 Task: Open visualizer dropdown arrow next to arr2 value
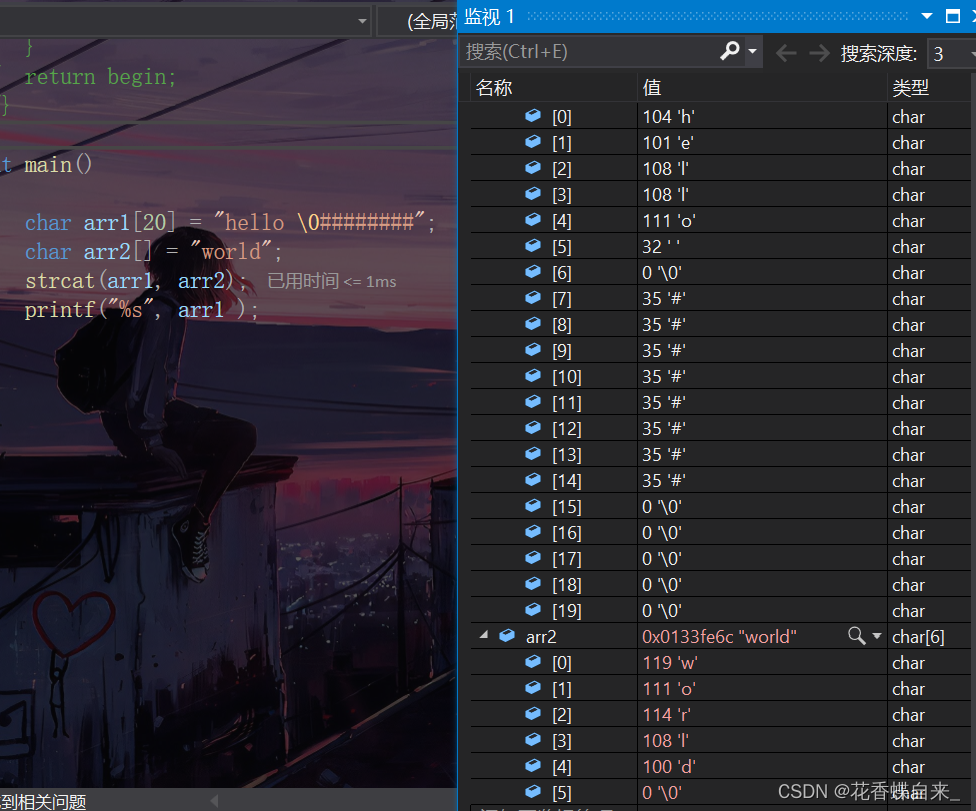pyautogui.click(x=877, y=635)
